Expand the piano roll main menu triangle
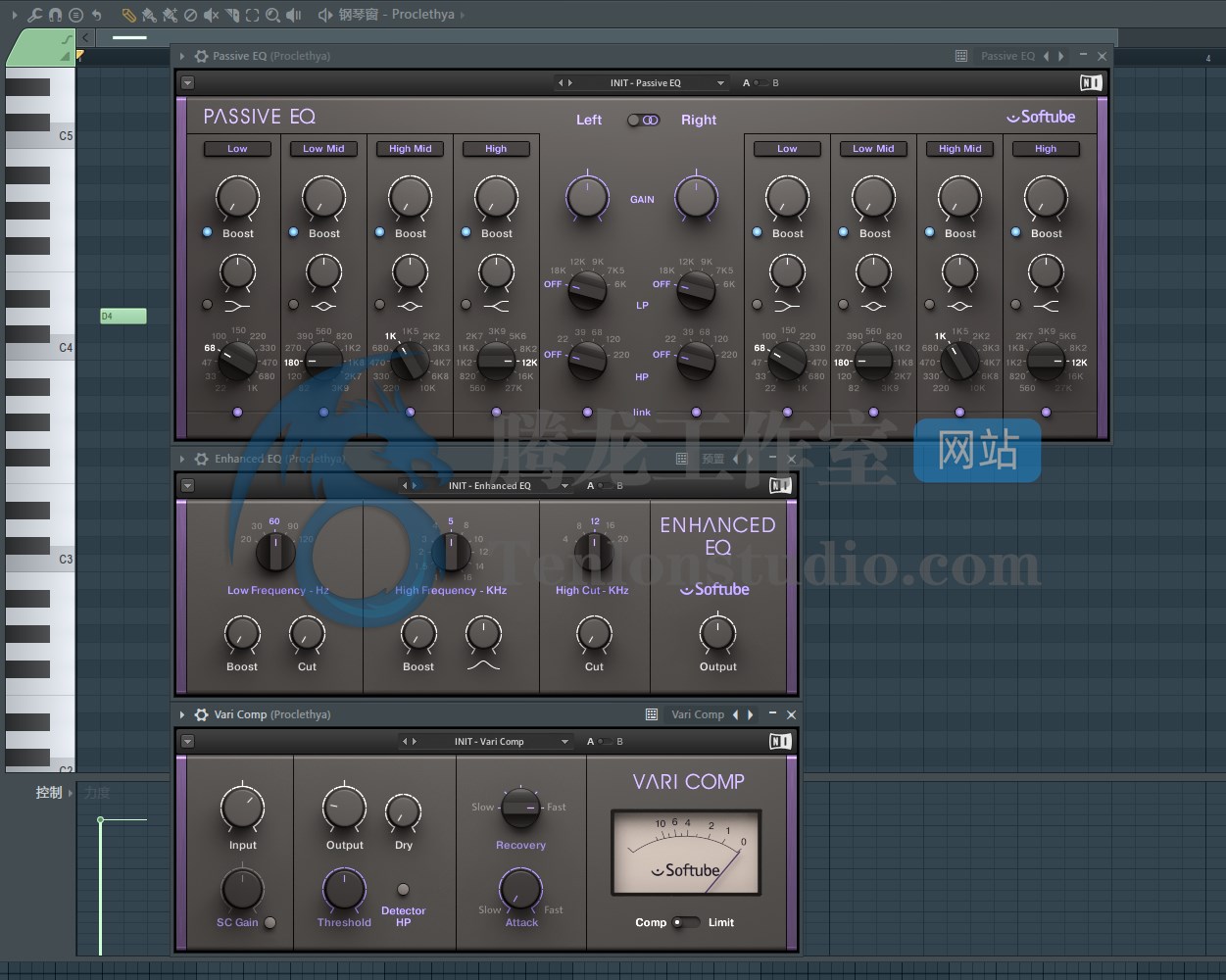The height and width of the screenshot is (980, 1226). [14, 15]
